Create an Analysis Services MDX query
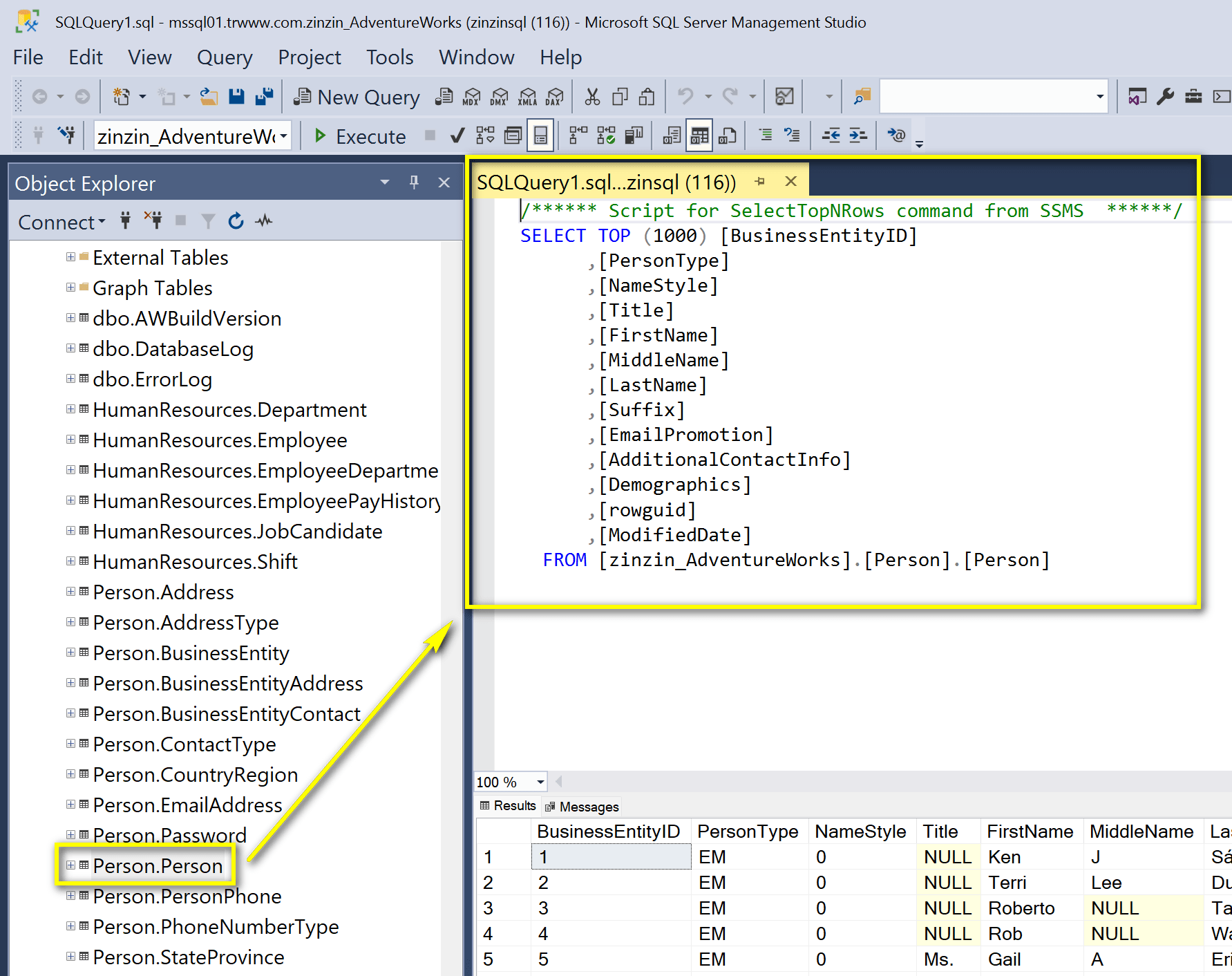The image size is (1232, 976). (x=471, y=97)
